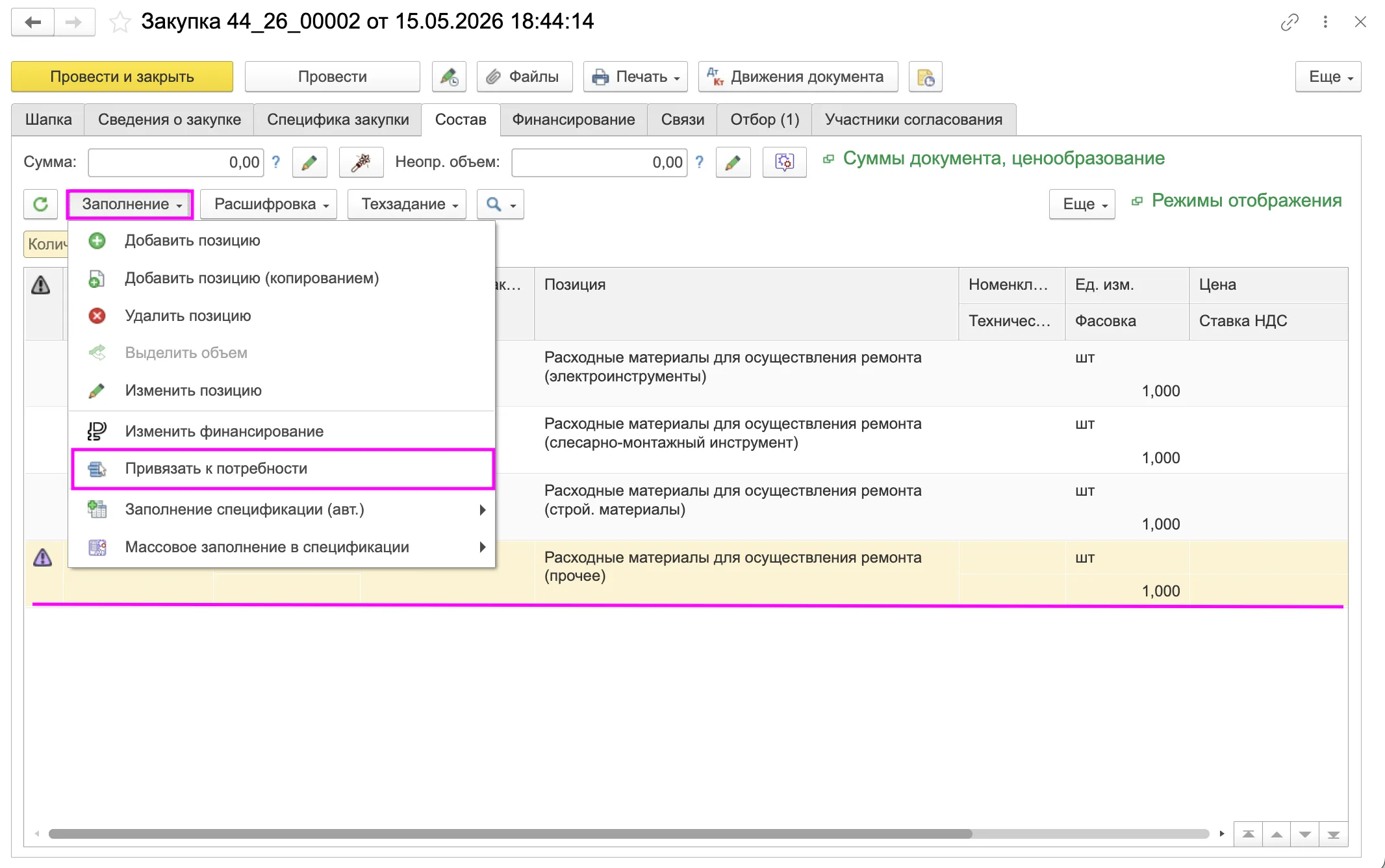The height and width of the screenshot is (868, 1385).
Task: Edit the Сумма value with the pencil icon
Action: 309,162
